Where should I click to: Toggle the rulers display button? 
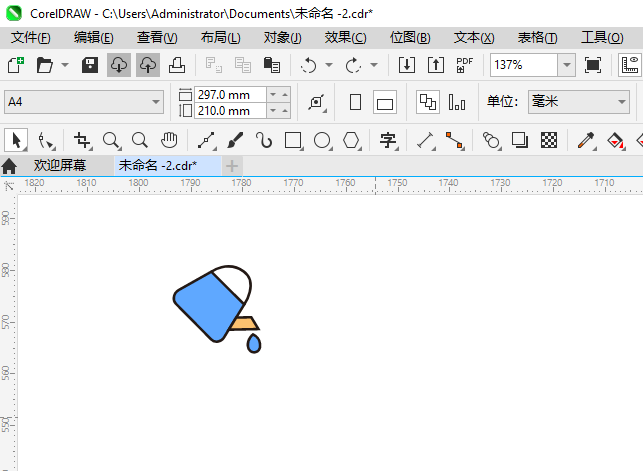click(x=630, y=65)
